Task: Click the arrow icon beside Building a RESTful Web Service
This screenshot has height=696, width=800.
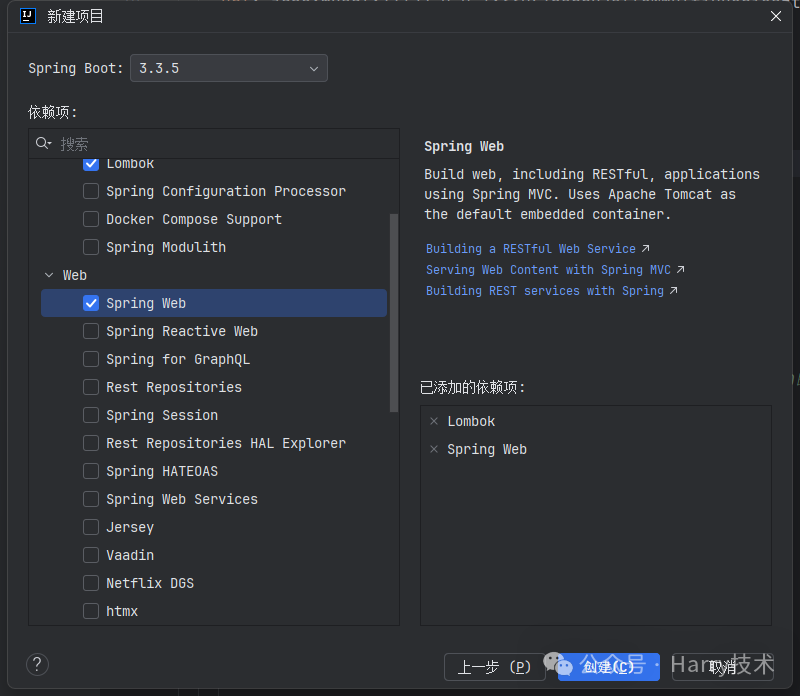Action: [x=645, y=249]
